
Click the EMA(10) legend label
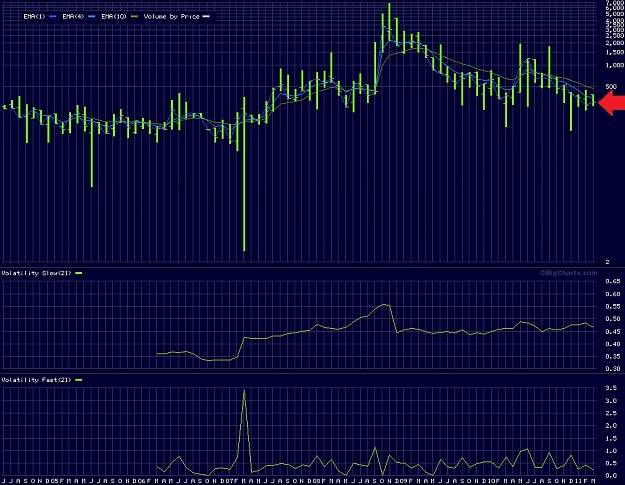(114, 16)
